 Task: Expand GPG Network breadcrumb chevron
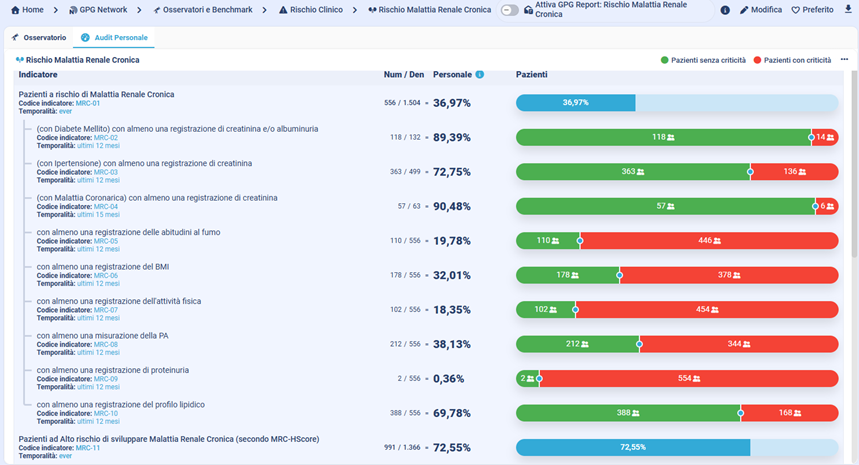(x=57, y=10)
